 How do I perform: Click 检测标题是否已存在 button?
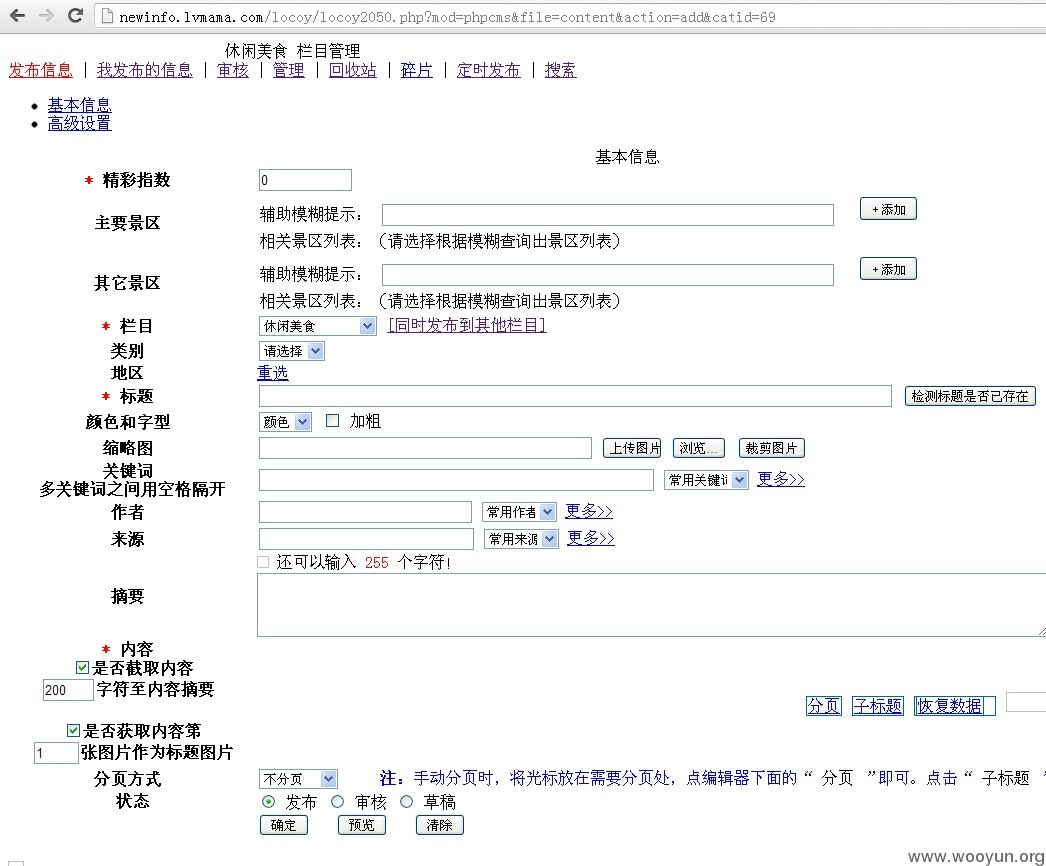pyautogui.click(x=970, y=396)
